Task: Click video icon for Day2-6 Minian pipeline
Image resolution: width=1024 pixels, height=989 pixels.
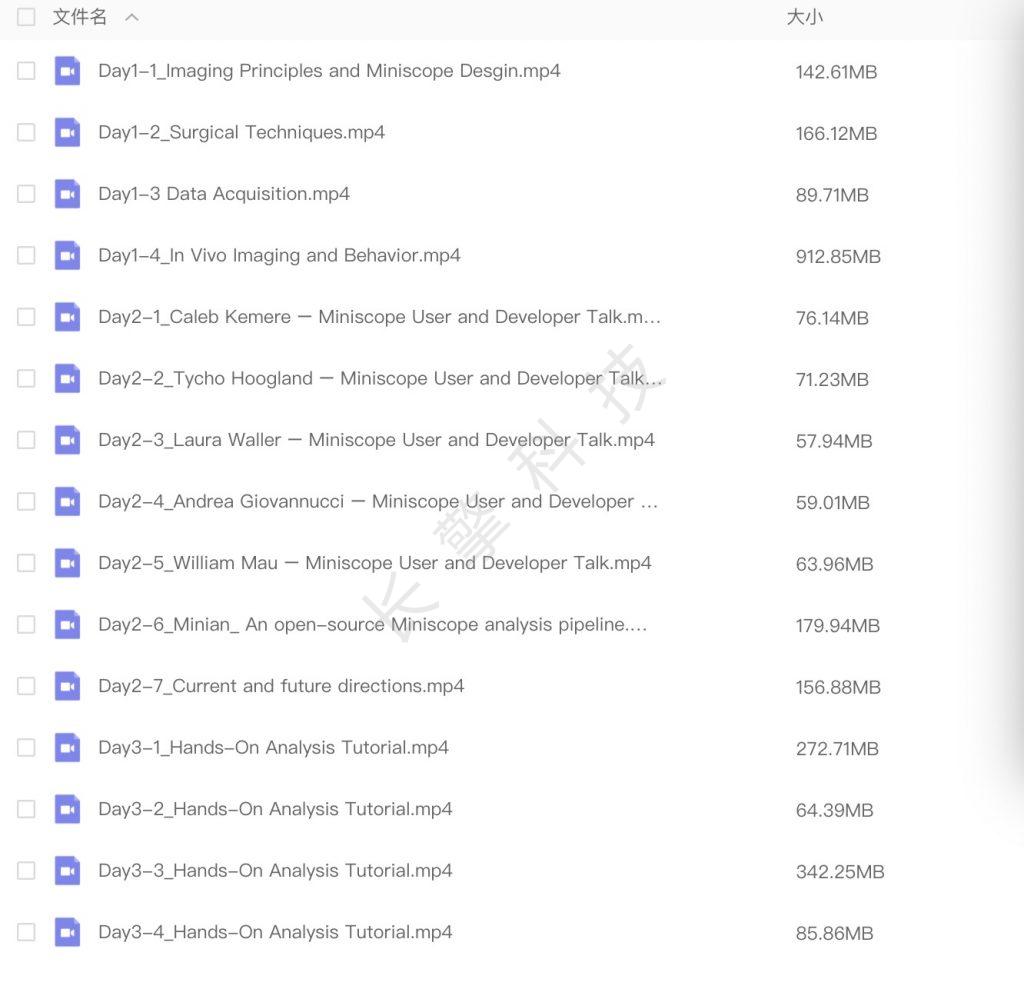Action: pos(67,625)
